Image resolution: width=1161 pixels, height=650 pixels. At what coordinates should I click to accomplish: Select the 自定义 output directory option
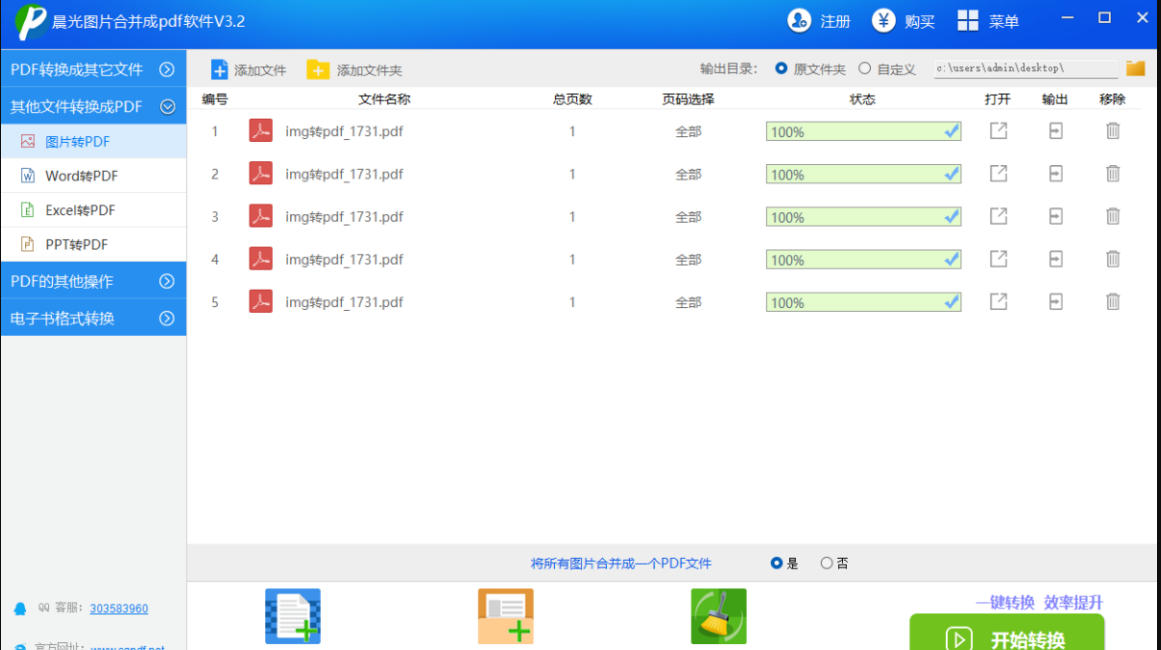tap(865, 69)
